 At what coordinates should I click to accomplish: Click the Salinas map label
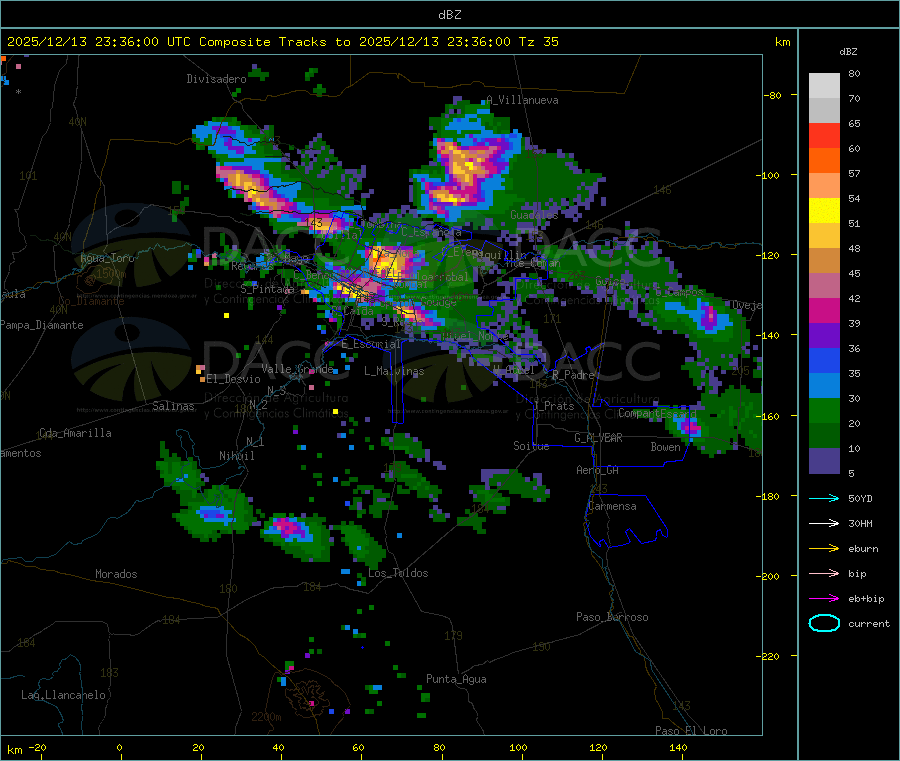pos(173,406)
